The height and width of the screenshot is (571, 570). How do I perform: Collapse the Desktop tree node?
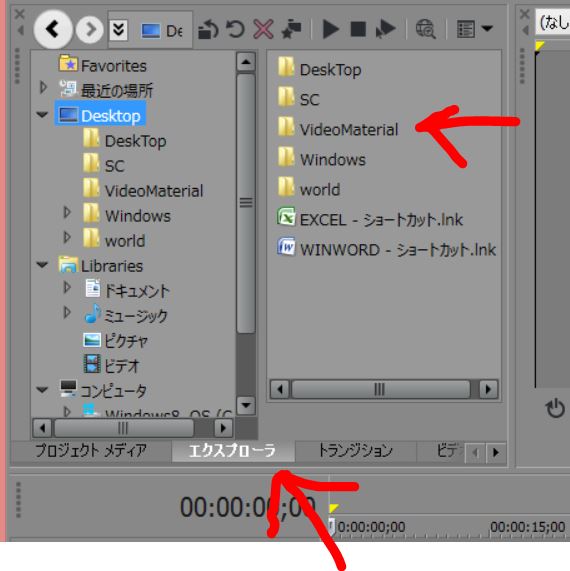(42, 115)
